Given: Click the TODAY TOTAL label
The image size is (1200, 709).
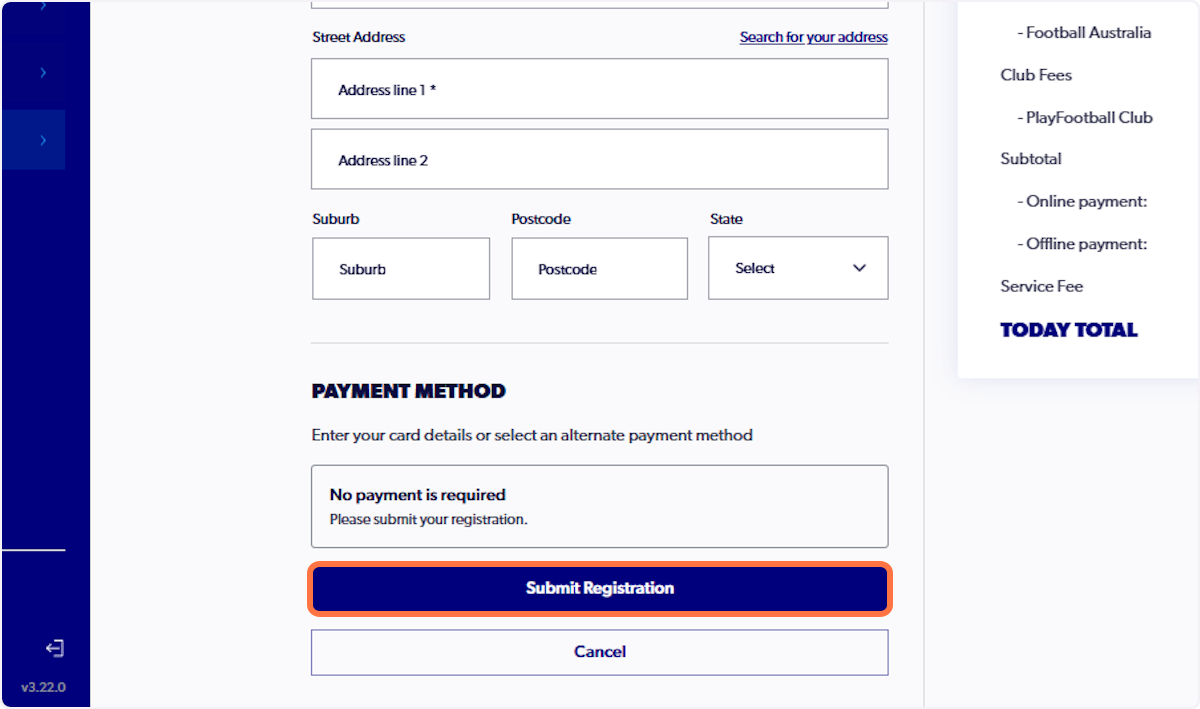Looking at the screenshot, I should [x=1068, y=329].
